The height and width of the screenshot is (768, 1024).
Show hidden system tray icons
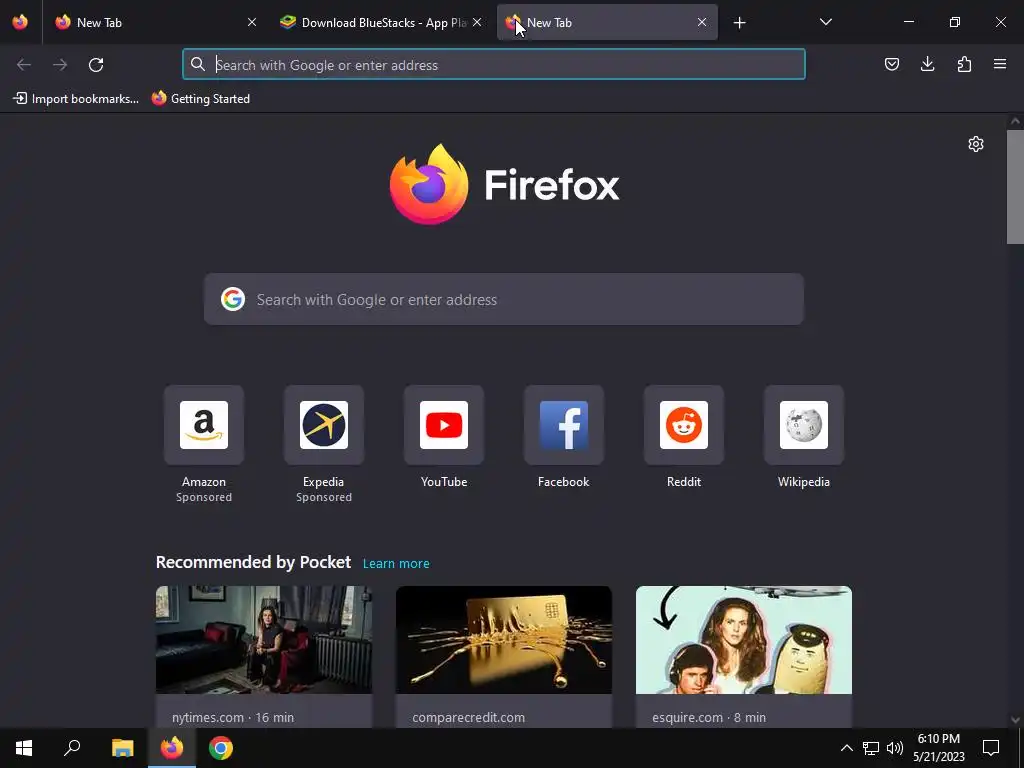[x=846, y=748]
